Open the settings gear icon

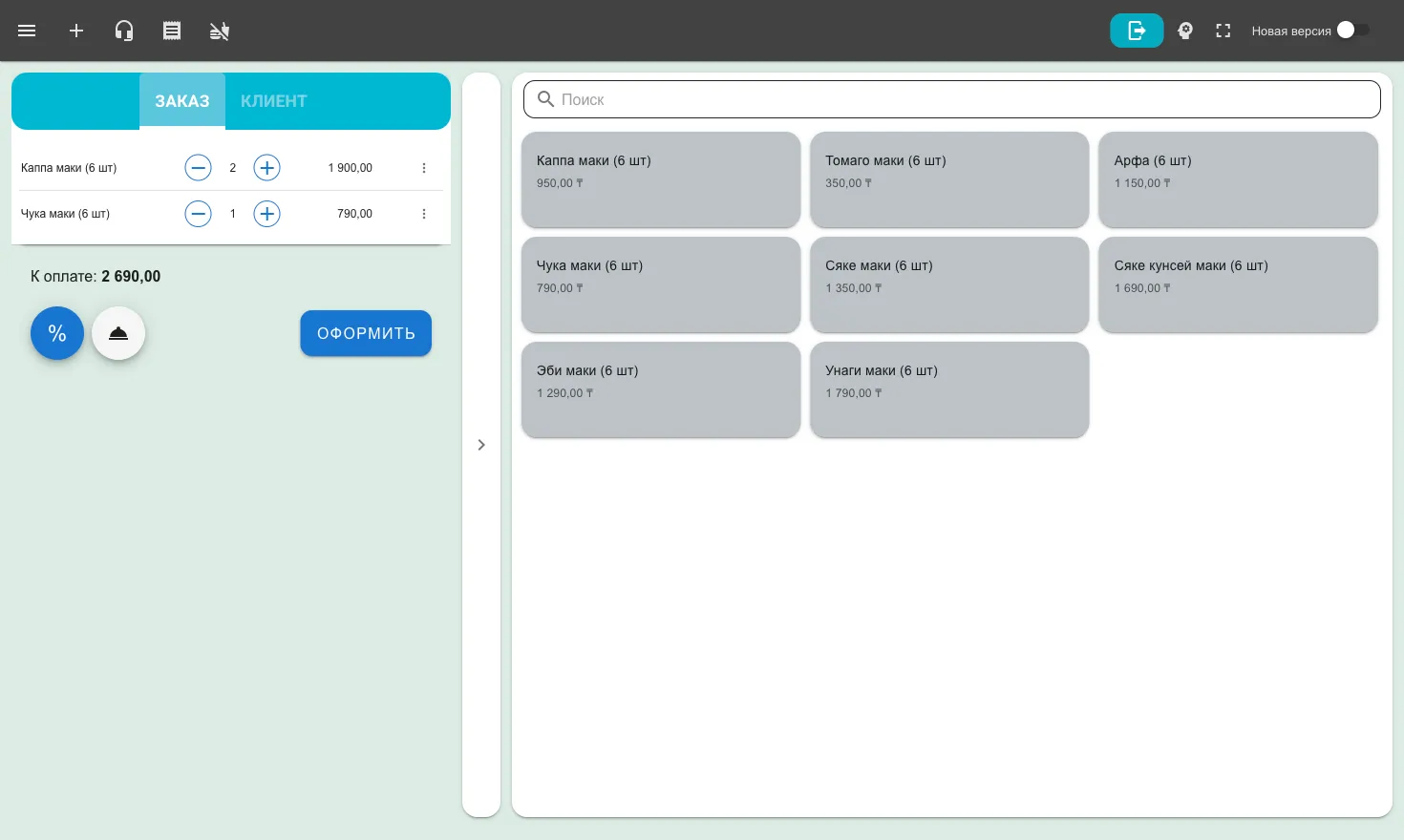tap(1185, 31)
